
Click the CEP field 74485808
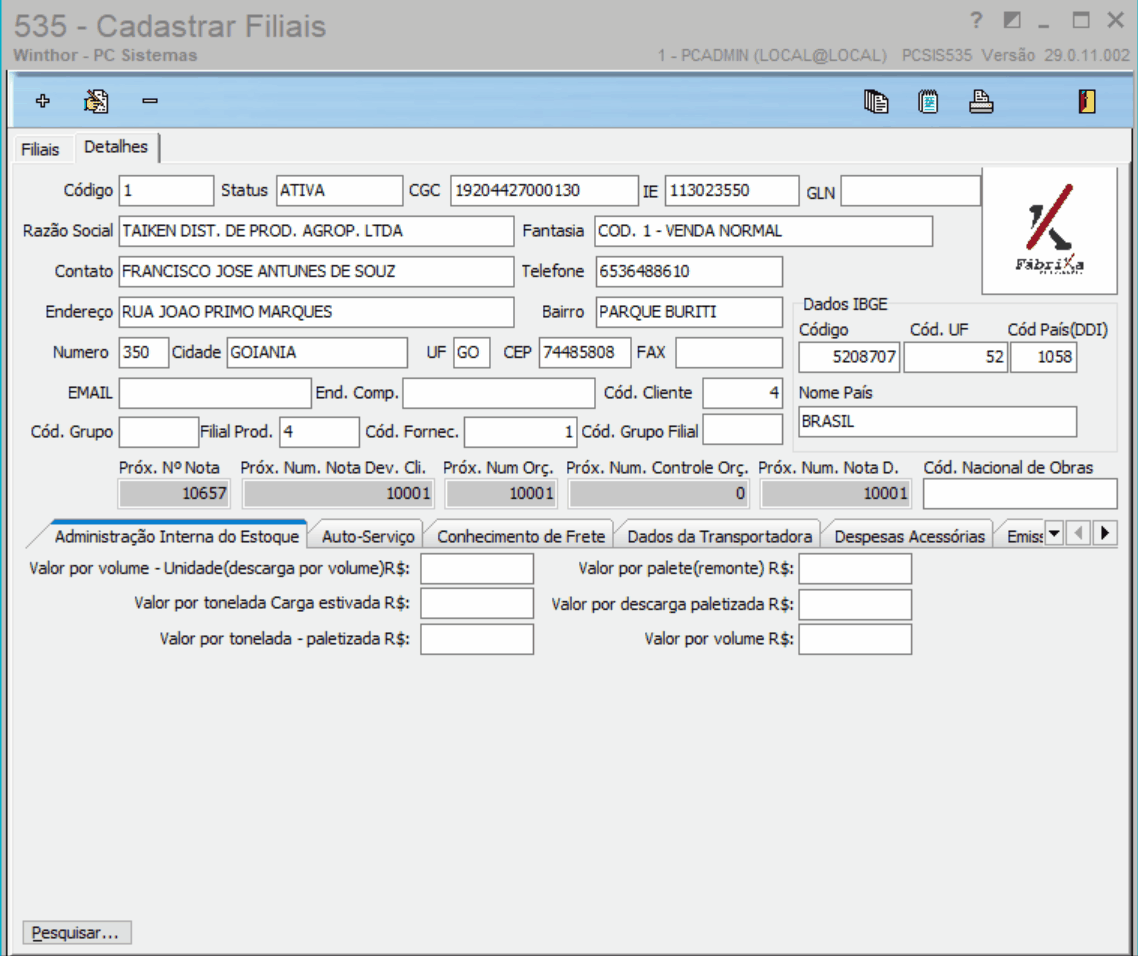[x=585, y=353]
